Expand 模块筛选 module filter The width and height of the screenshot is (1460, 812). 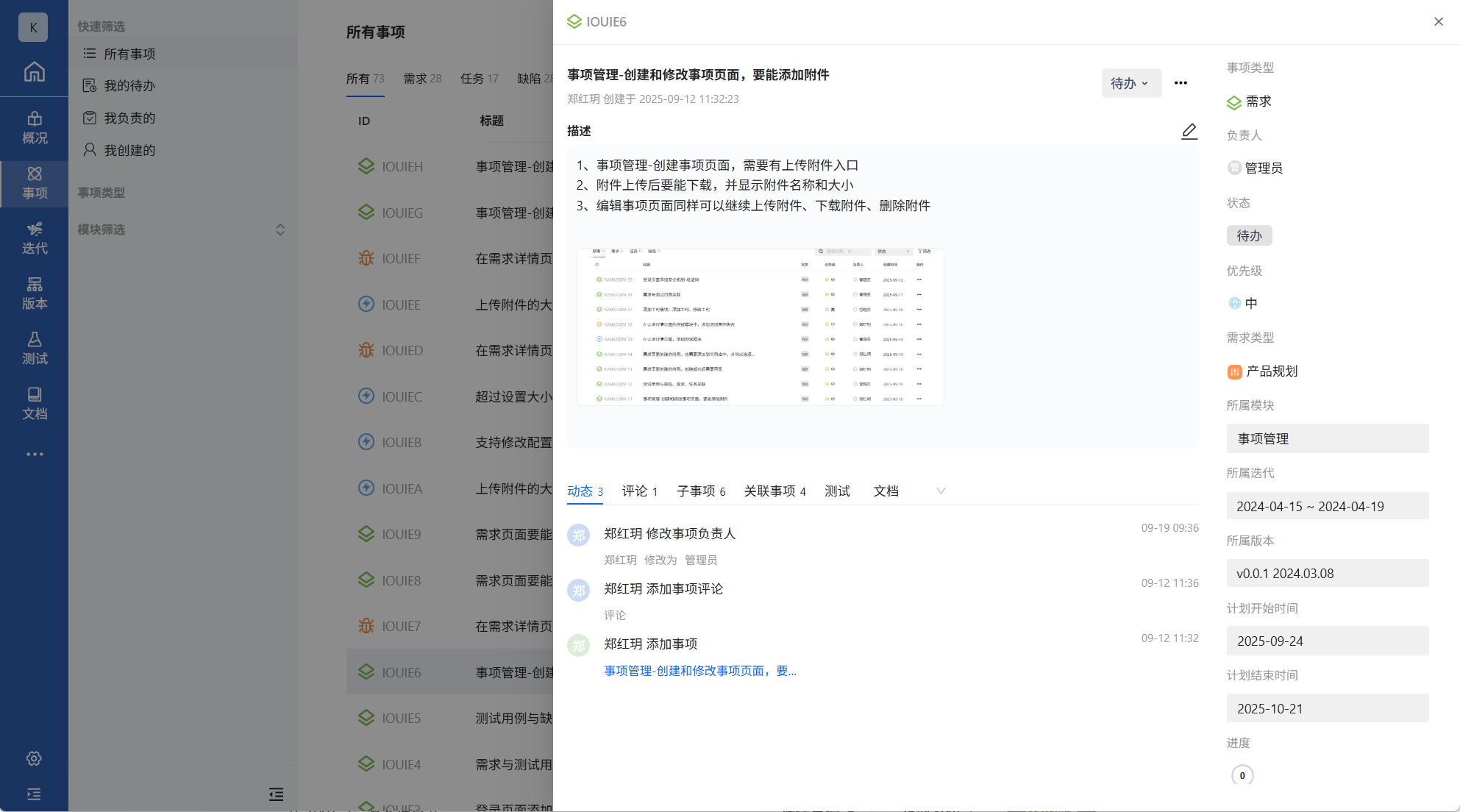click(280, 229)
